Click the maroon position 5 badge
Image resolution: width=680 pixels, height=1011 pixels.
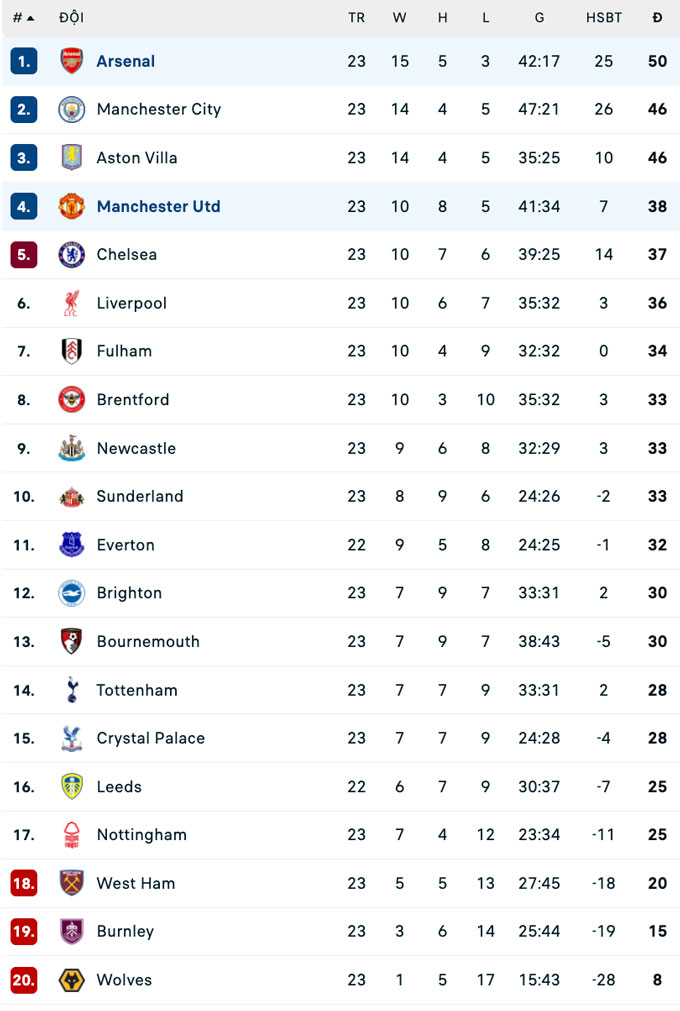tap(24, 254)
